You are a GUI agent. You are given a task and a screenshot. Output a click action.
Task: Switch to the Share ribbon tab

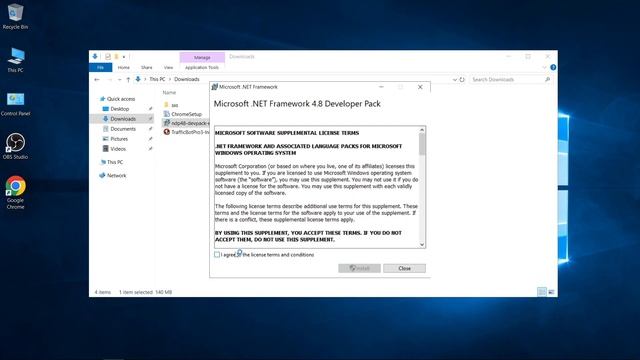(147, 67)
